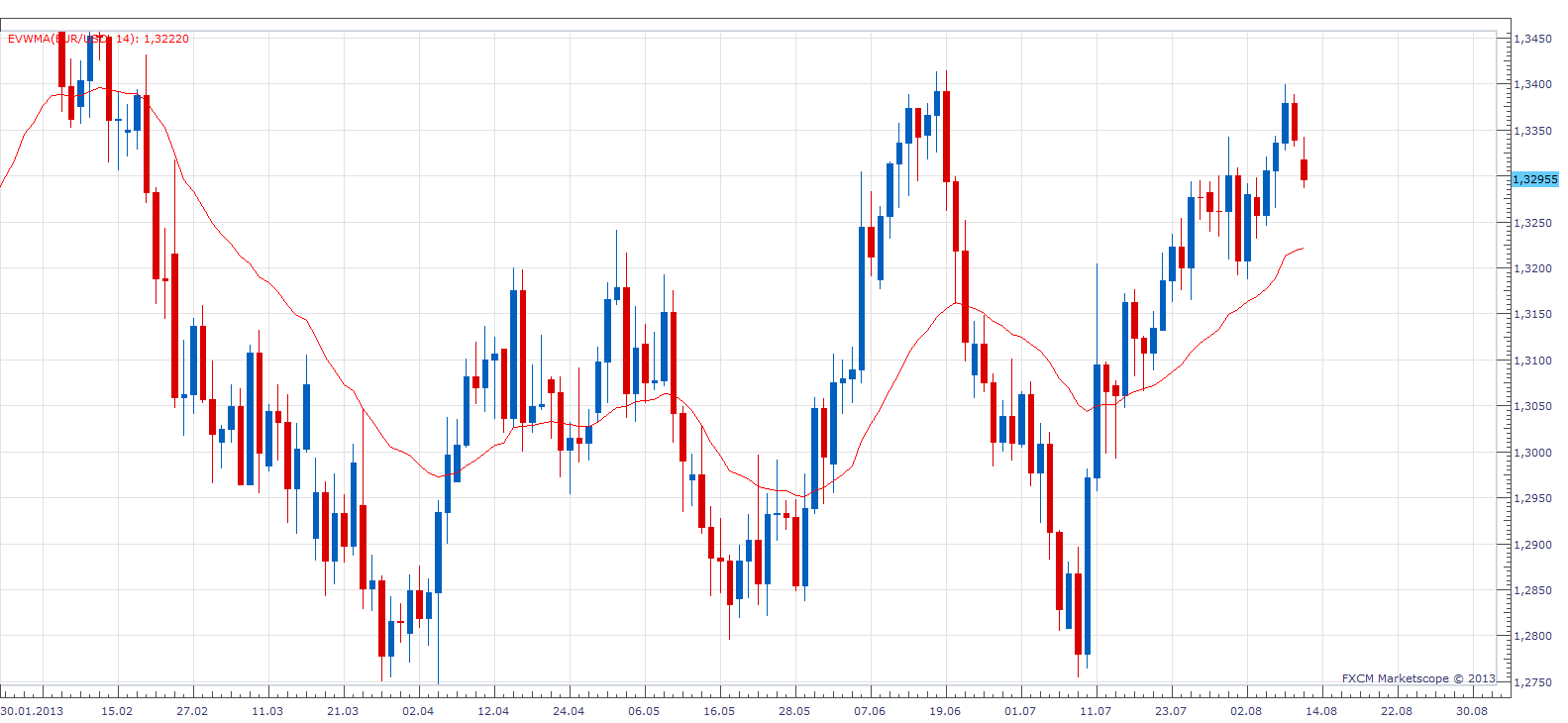Click the 1,3050 price axis label
The image size is (1568, 723).
pyautogui.click(x=1533, y=406)
